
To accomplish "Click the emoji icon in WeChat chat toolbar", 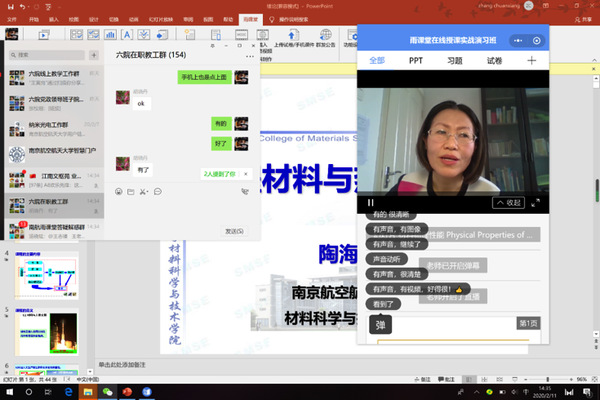I will [119, 190].
